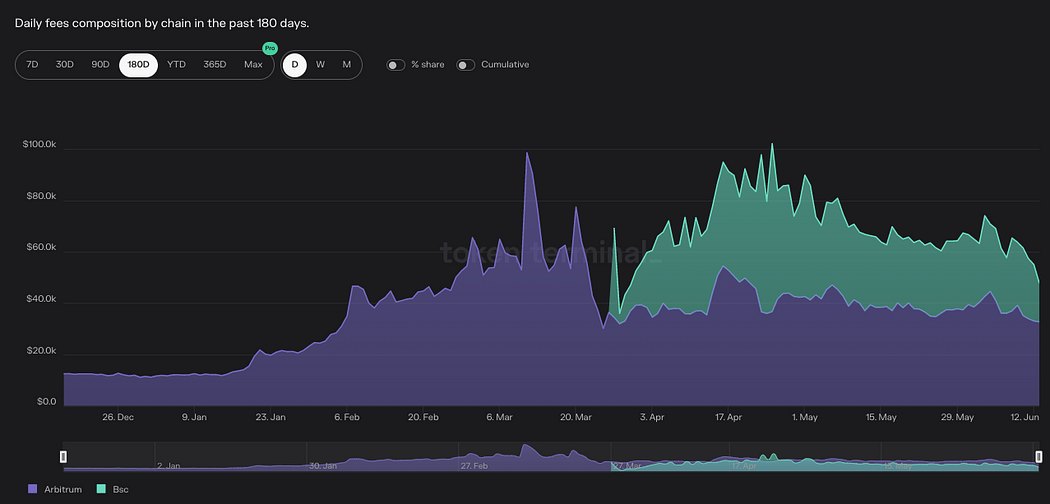Click the purple Arbitrum legend swatch
The image size is (1050, 504).
coord(34,489)
